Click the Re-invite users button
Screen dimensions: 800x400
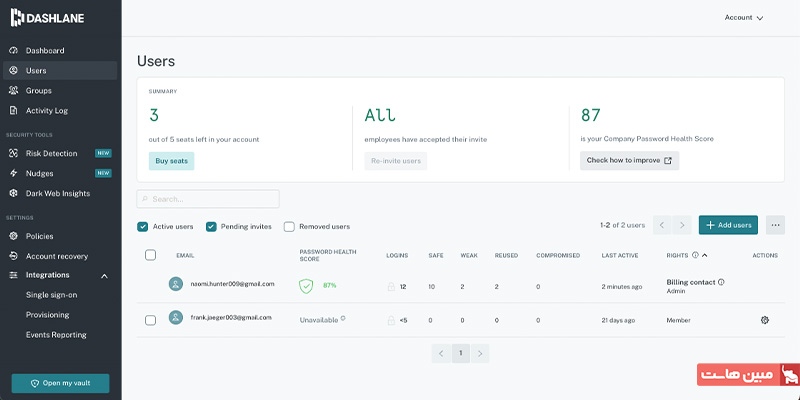pyautogui.click(x=396, y=161)
